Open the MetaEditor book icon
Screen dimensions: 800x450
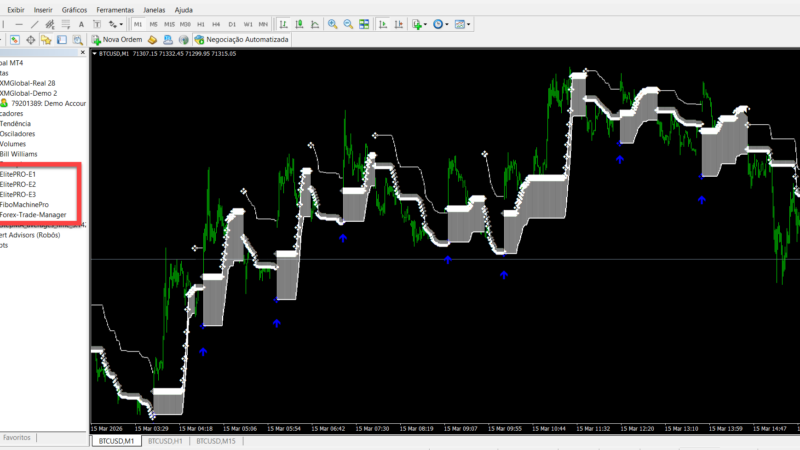point(152,40)
